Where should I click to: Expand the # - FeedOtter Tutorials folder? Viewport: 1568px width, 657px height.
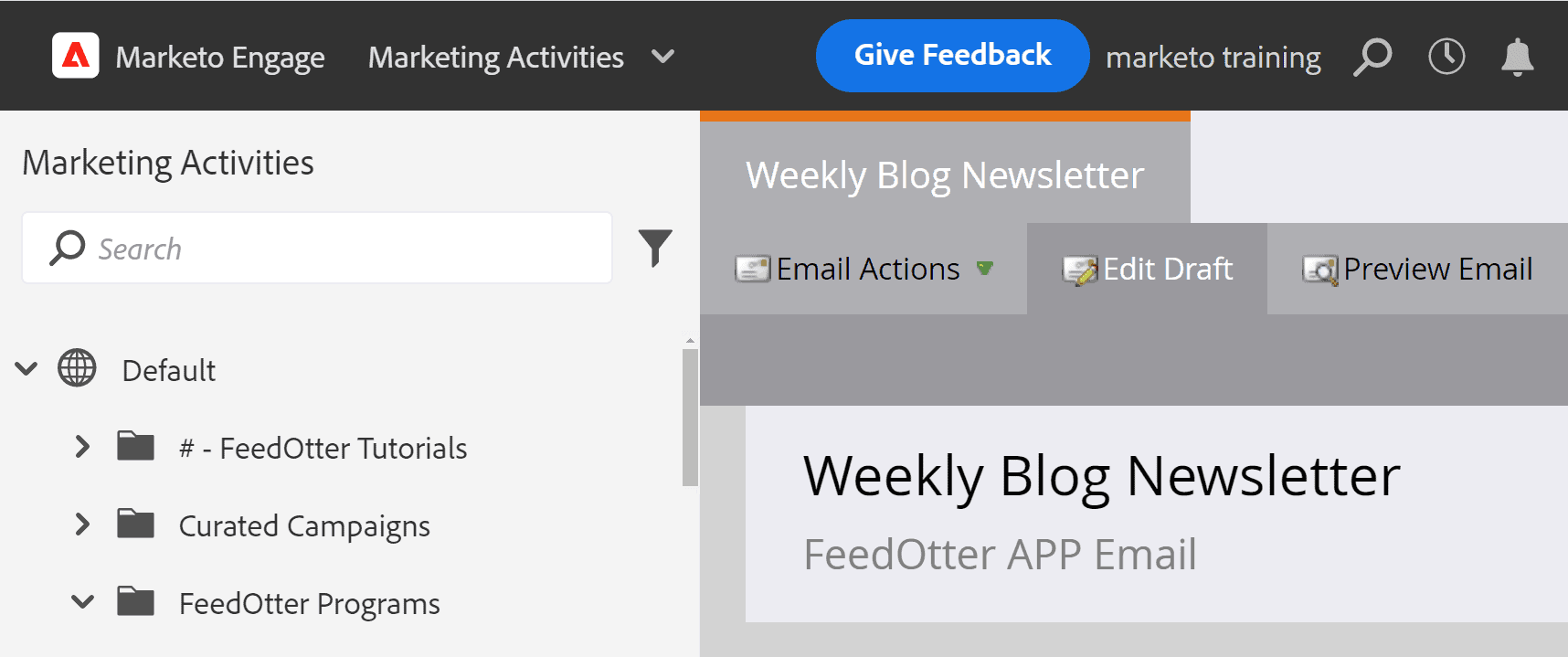82,447
